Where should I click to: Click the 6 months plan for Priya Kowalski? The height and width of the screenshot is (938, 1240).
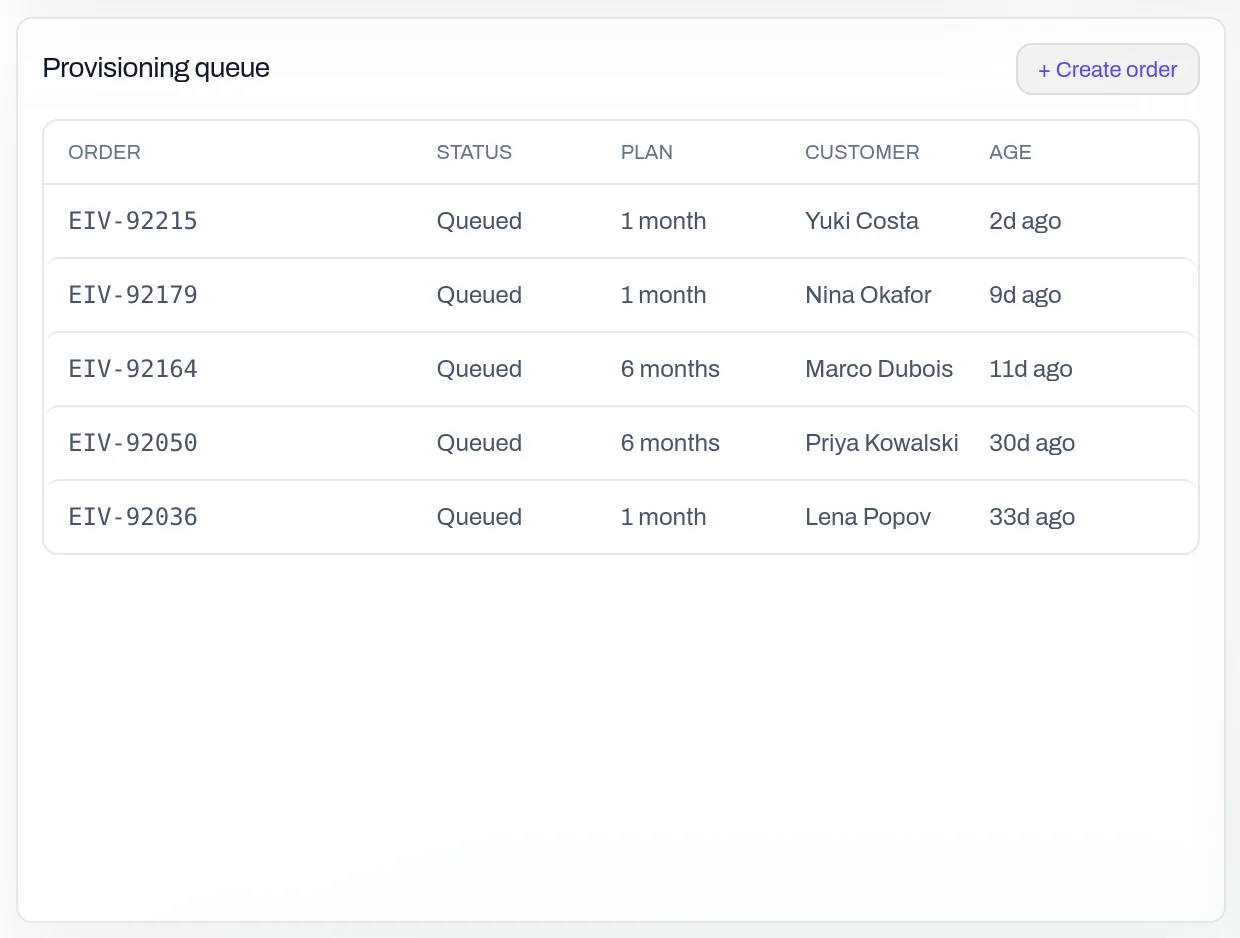pyautogui.click(x=670, y=443)
